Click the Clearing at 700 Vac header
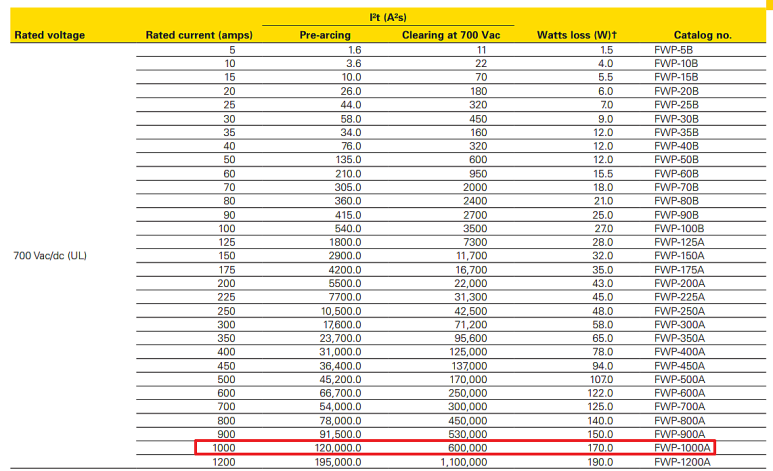 [451, 35]
